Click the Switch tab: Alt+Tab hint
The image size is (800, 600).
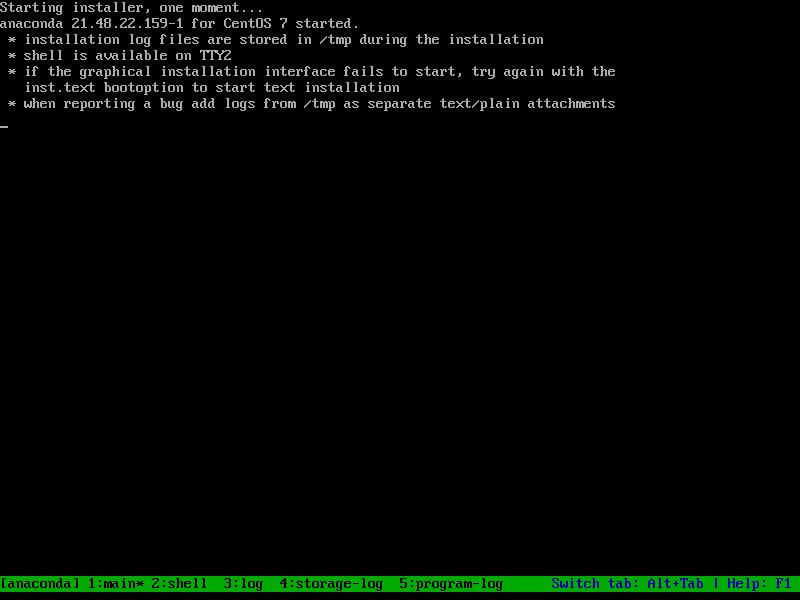[627, 583]
